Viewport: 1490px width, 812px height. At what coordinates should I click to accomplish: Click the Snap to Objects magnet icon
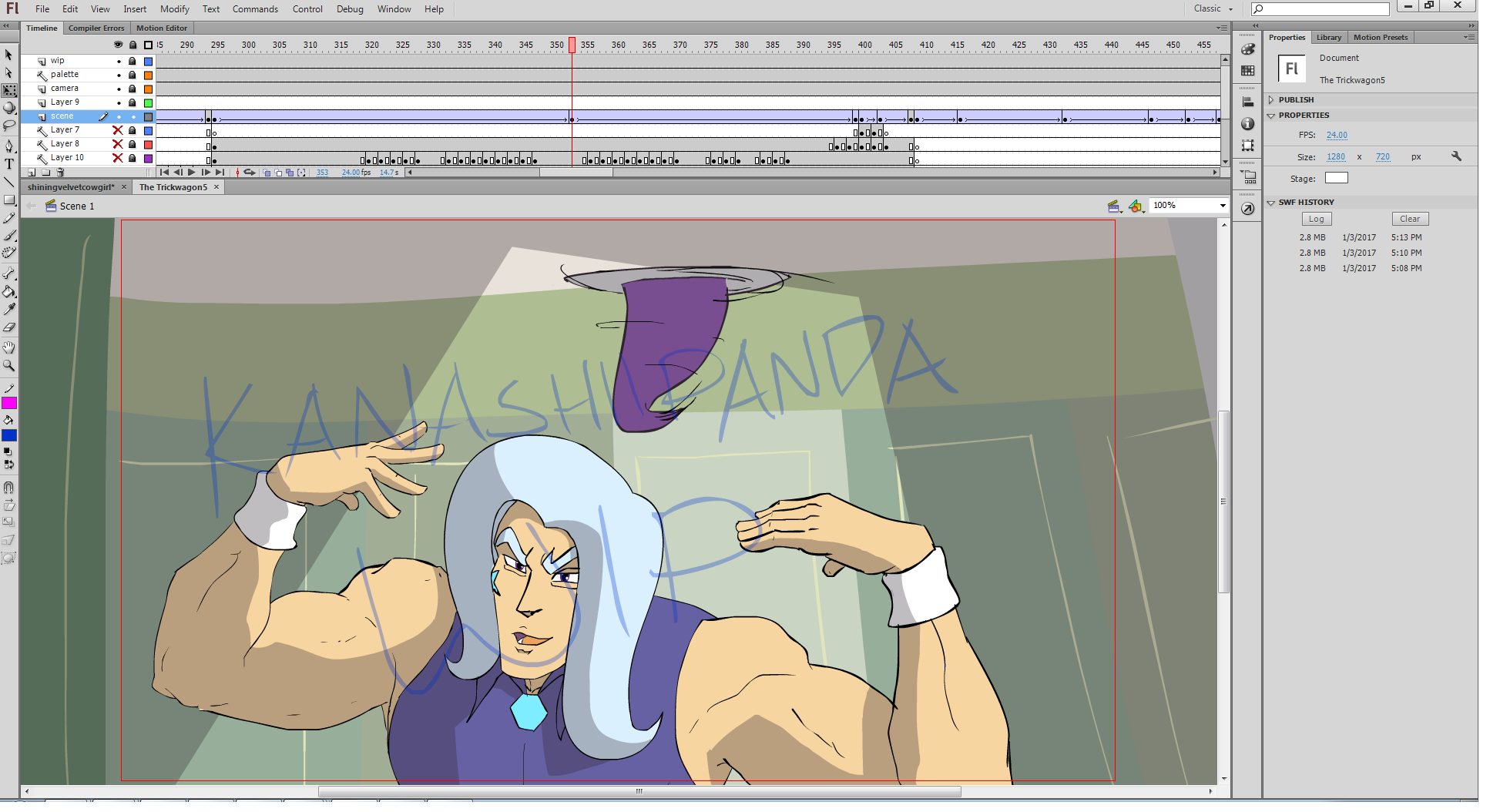pyautogui.click(x=9, y=487)
